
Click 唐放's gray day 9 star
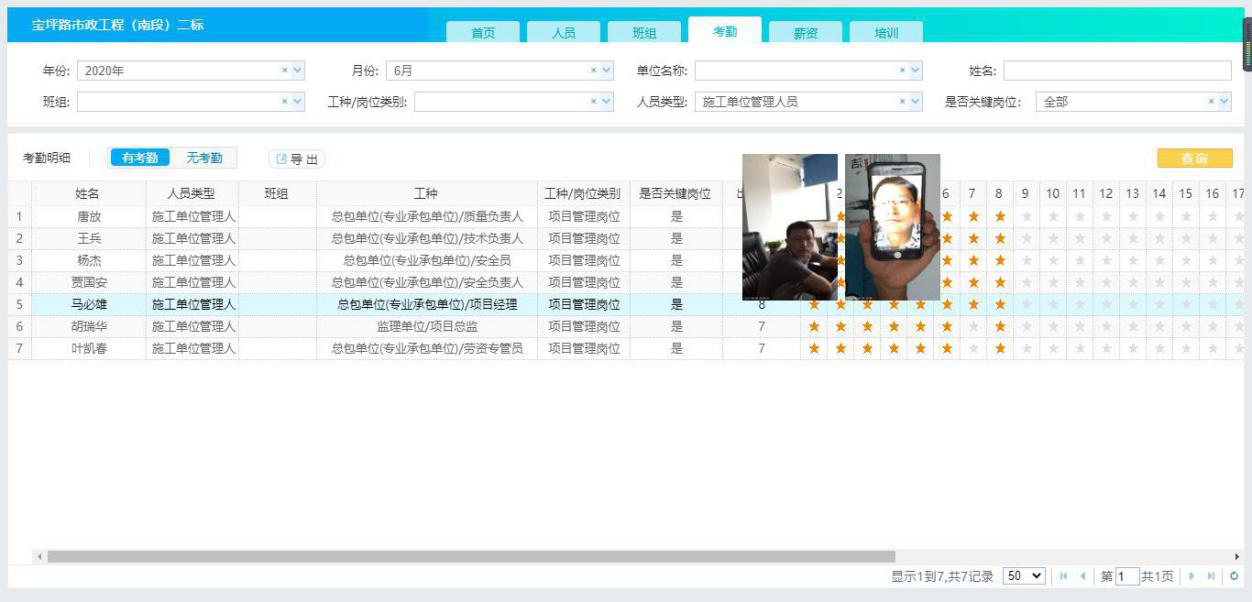click(x=1026, y=216)
